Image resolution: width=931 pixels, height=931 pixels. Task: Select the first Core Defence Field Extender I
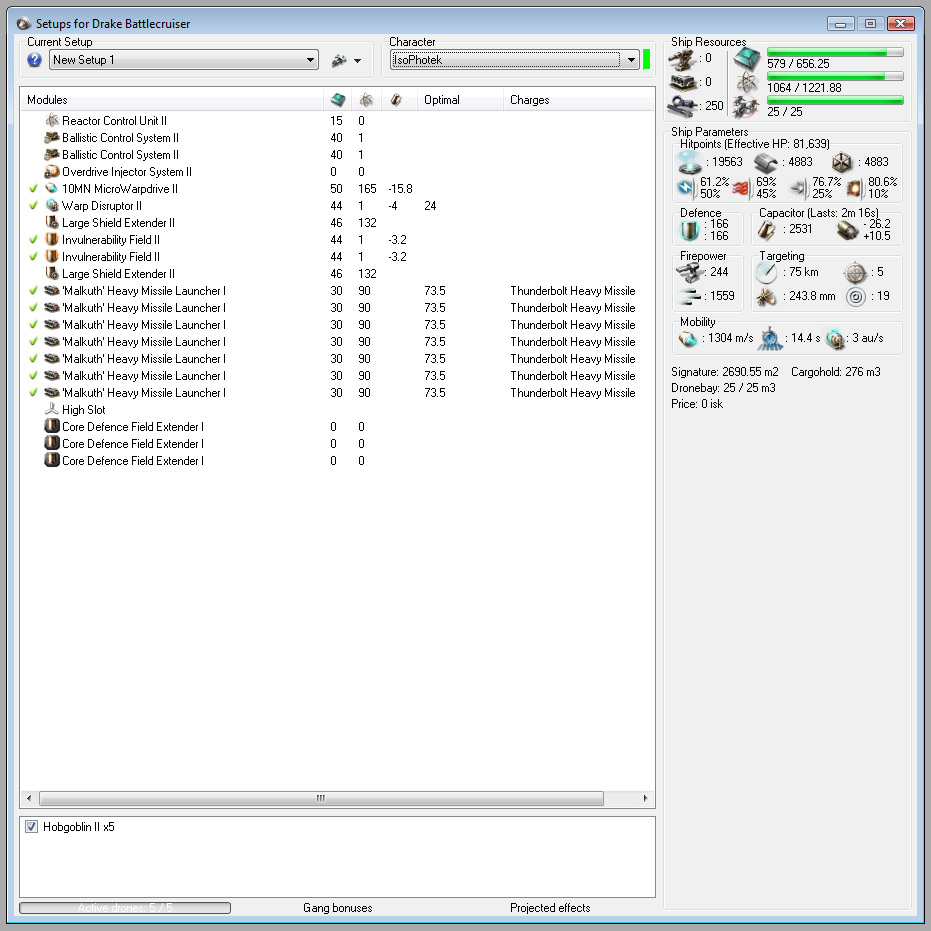click(x=337, y=427)
